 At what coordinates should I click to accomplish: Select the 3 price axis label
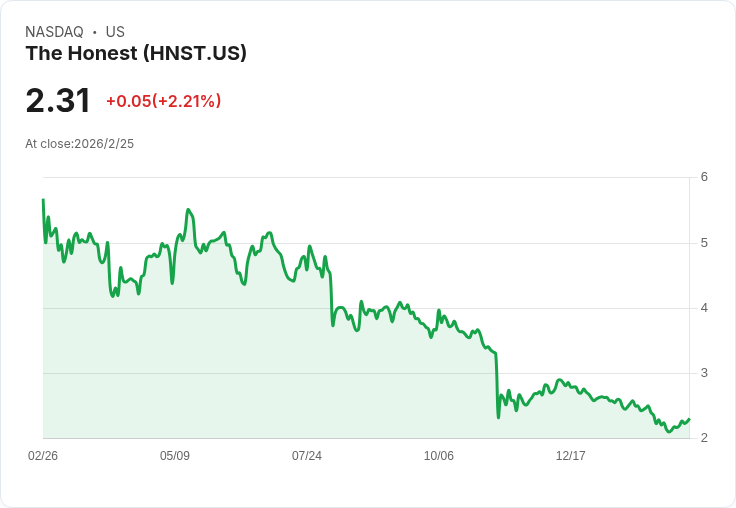pyautogui.click(x=704, y=373)
